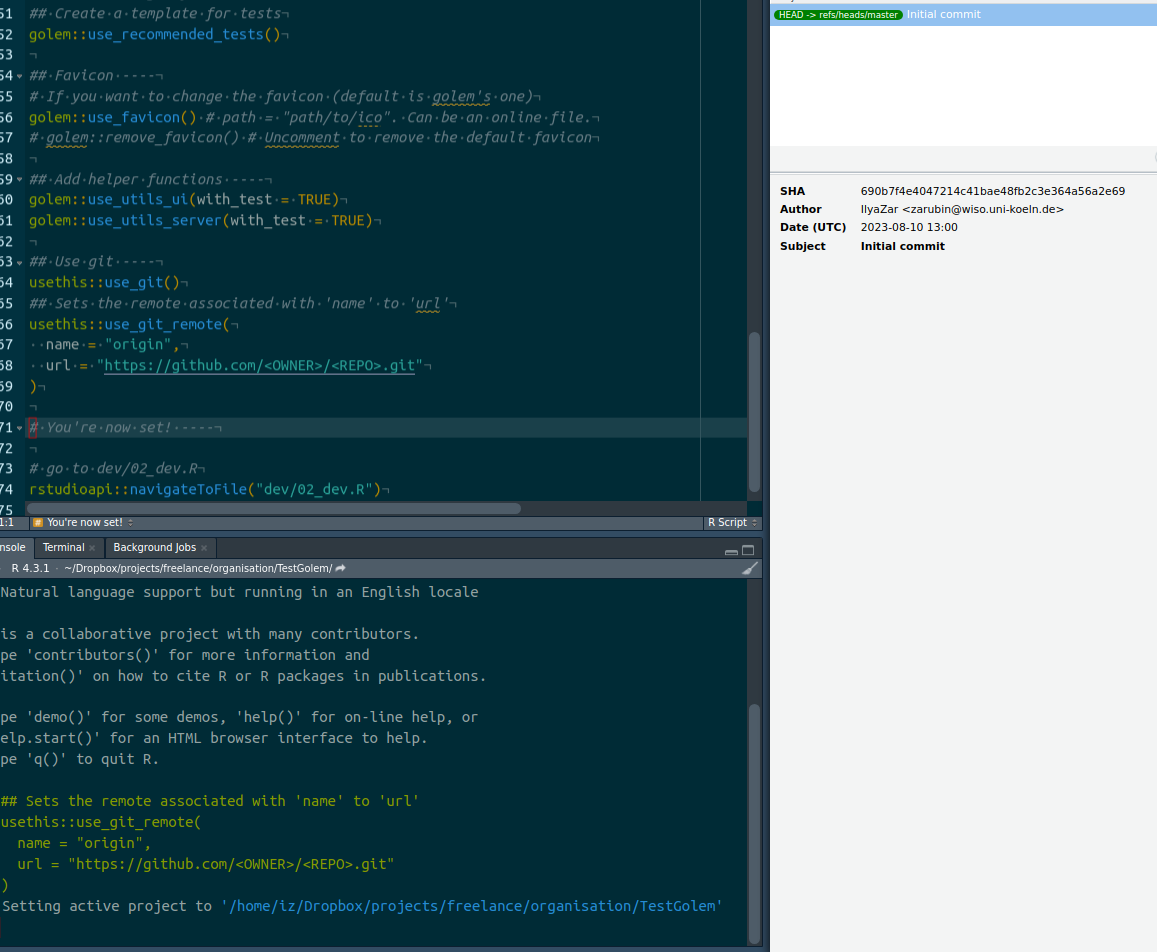Clear the console using the broom icon
1157x952 pixels.
pyautogui.click(x=750, y=568)
